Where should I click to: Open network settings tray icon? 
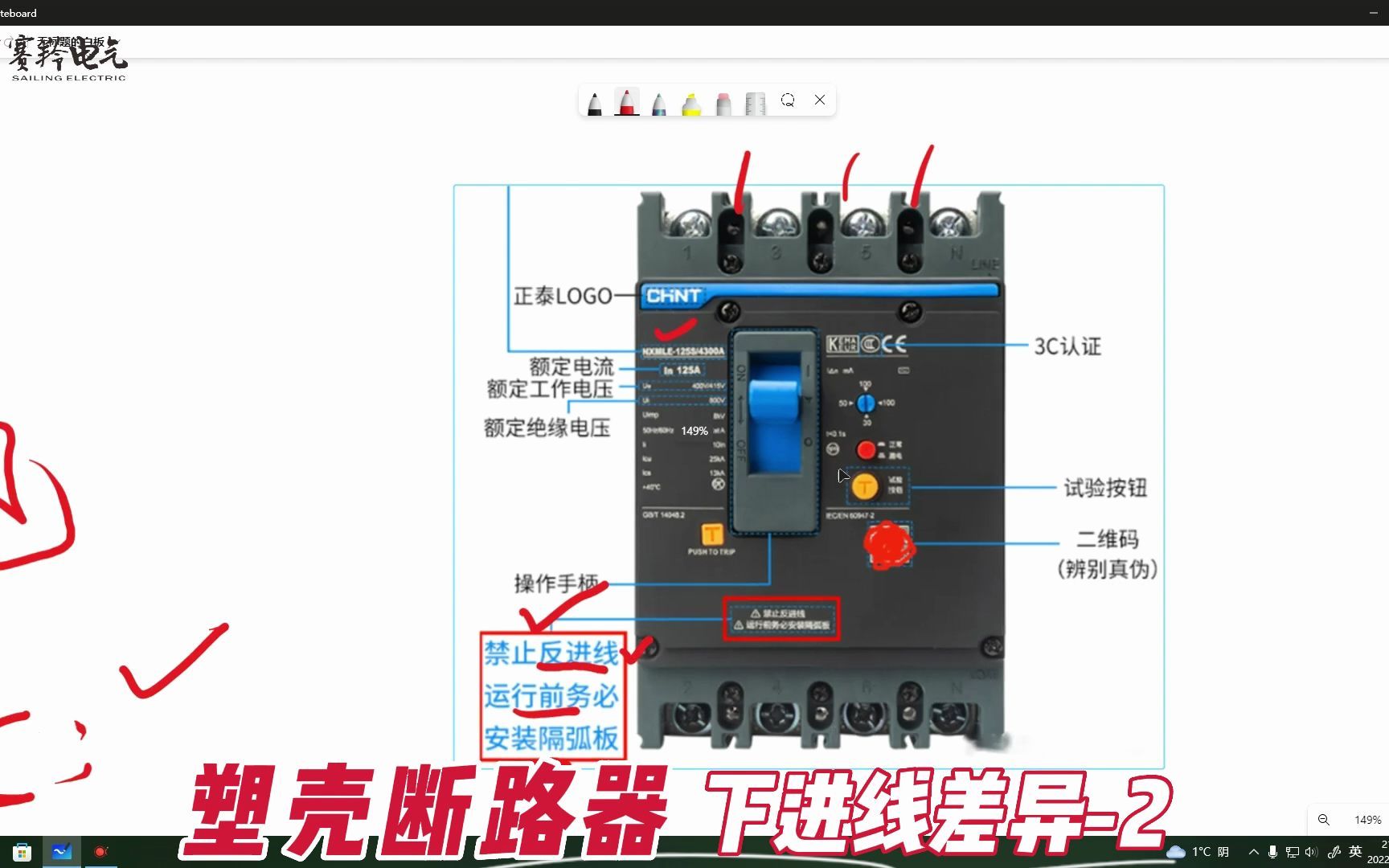pyautogui.click(x=1292, y=852)
